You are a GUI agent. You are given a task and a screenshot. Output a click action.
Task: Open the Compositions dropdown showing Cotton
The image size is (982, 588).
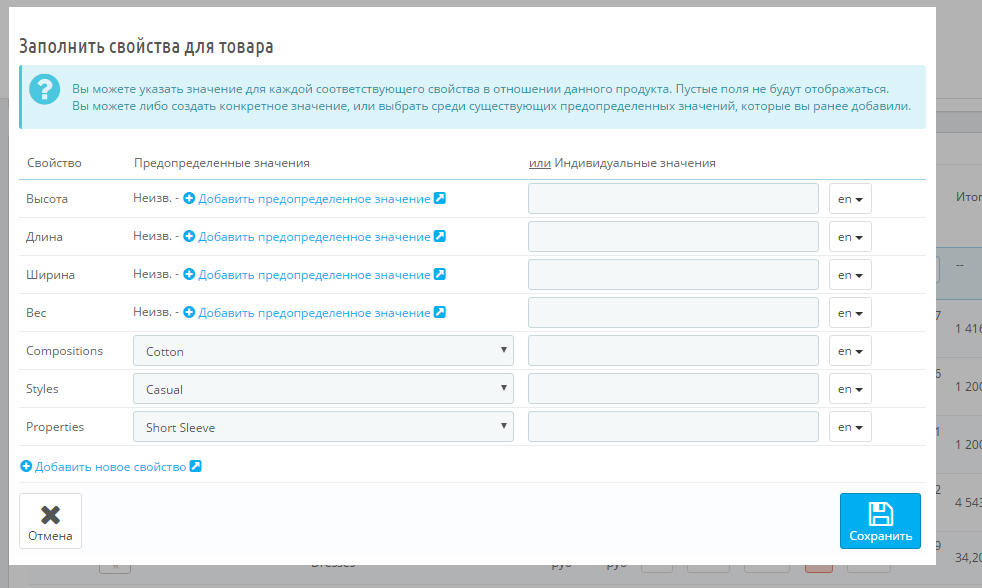point(322,351)
